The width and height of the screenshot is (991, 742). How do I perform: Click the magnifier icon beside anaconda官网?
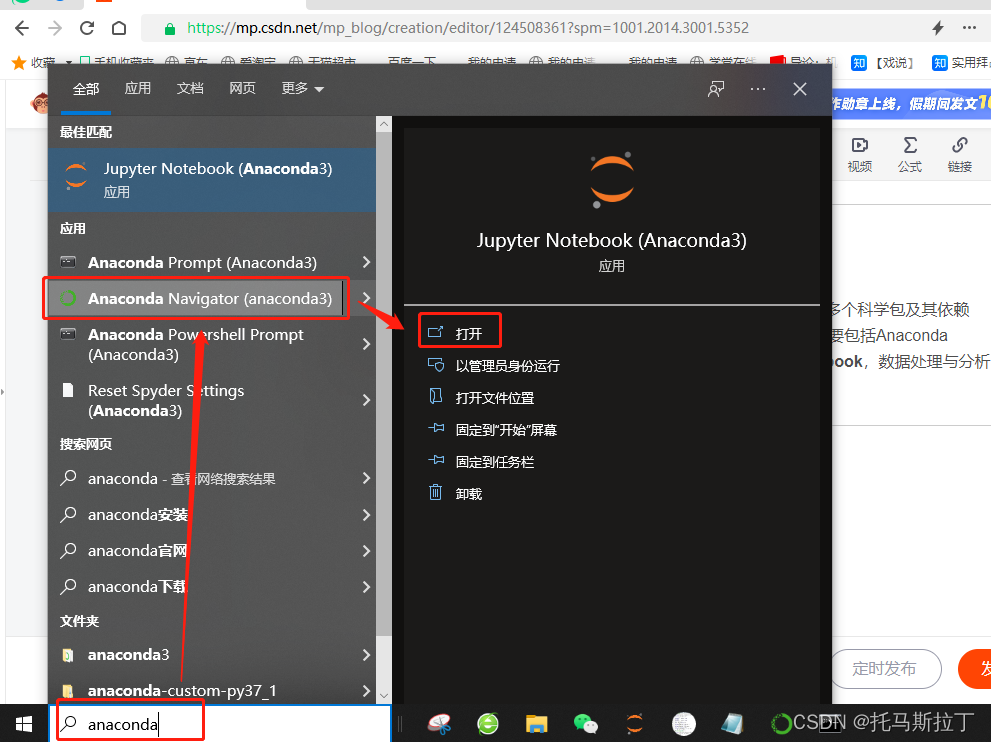68,550
